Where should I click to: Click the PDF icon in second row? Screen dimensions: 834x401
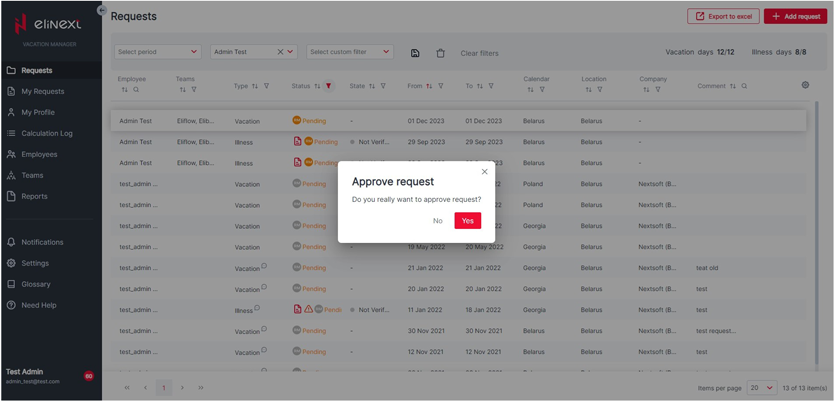click(x=297, y=142)
